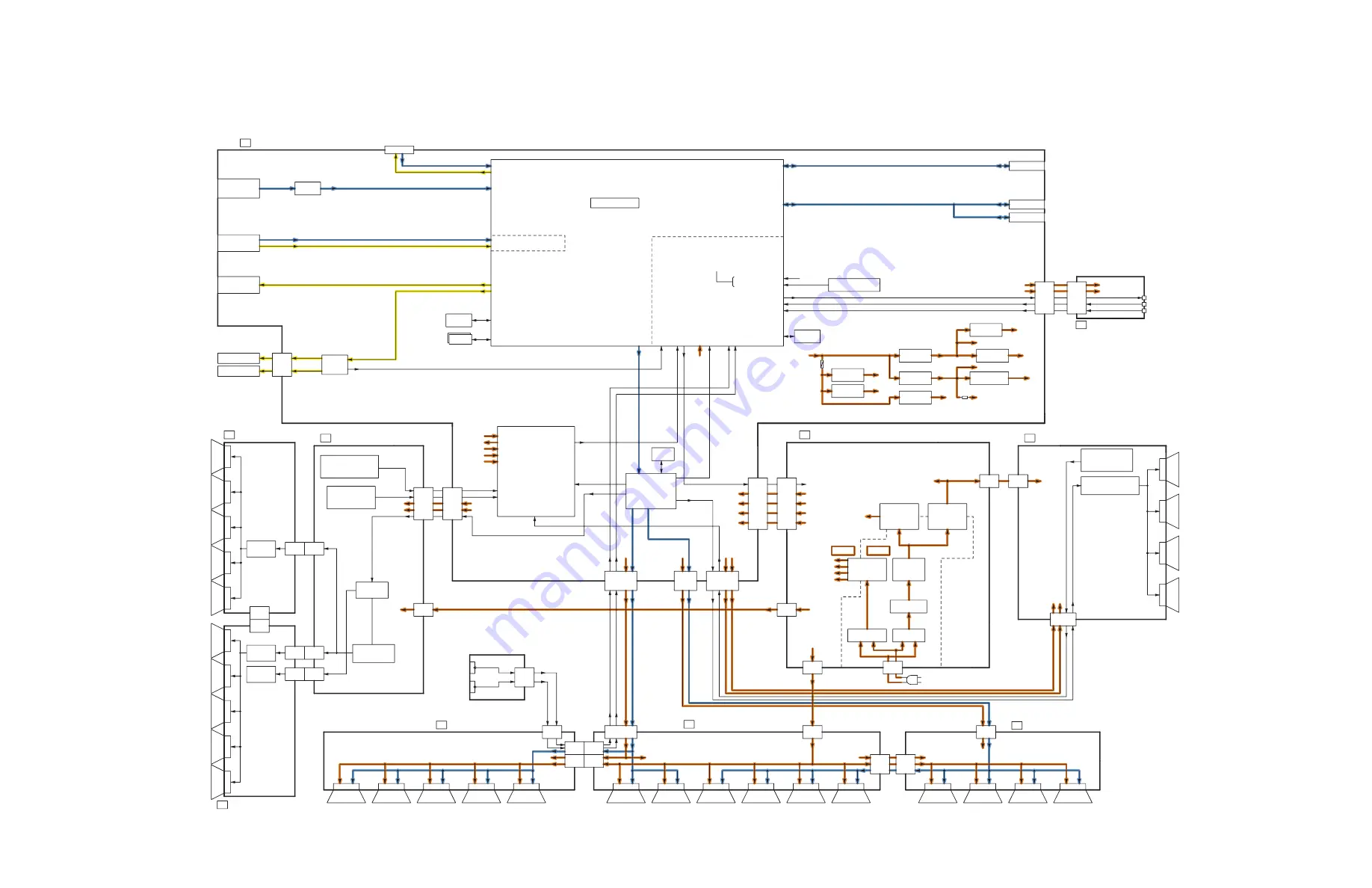Click the AC power plug symbol
The height and width of the screenshot is (888, 1372).
point(914,679)
